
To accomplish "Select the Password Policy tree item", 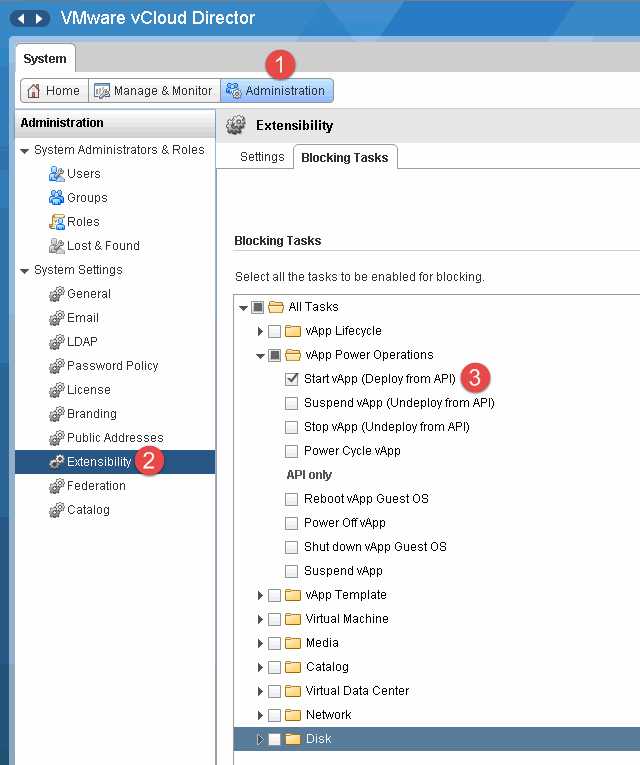I will pyautogui.click(x=112, y=366).
